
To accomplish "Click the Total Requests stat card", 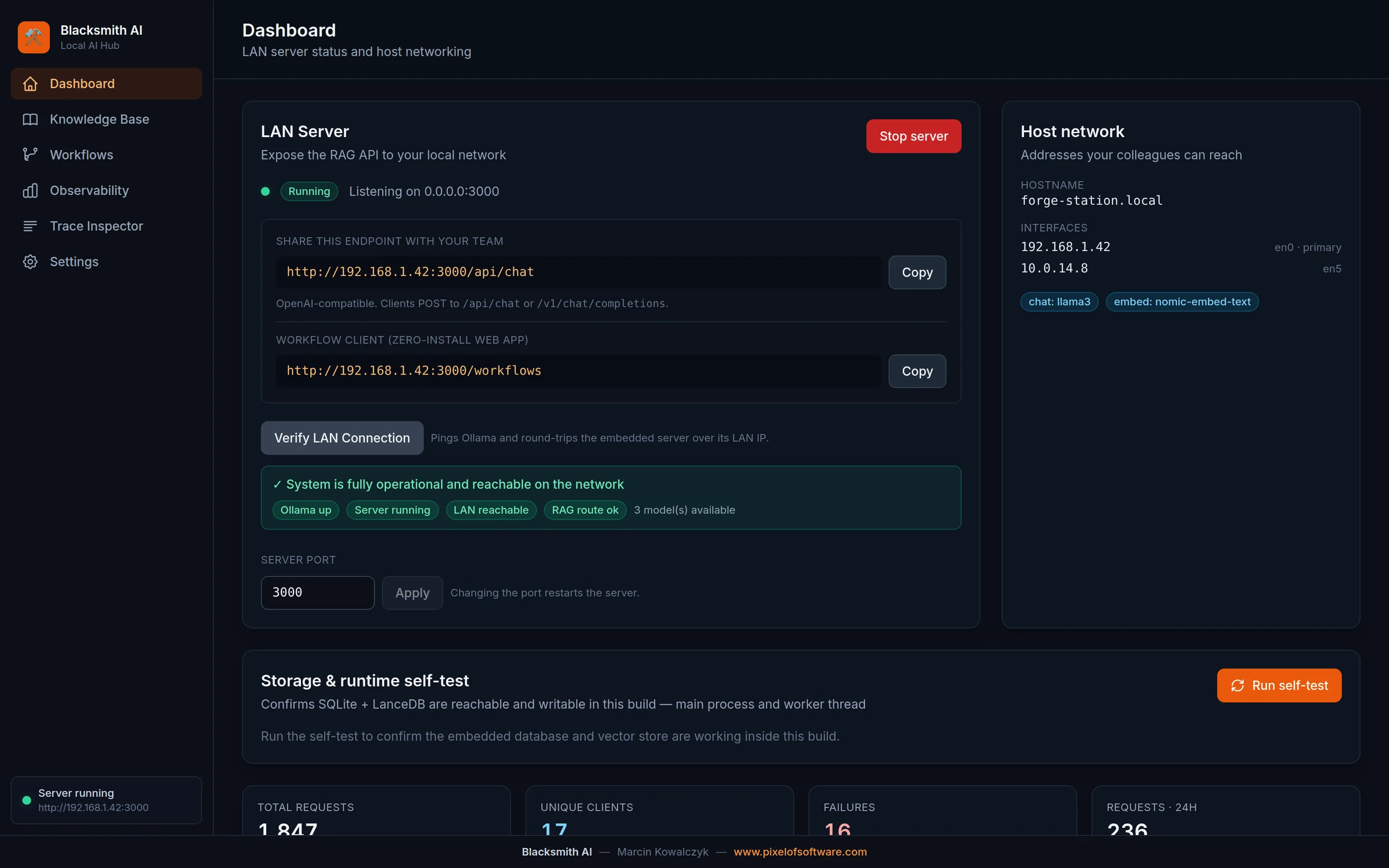I will pos(376,810).
